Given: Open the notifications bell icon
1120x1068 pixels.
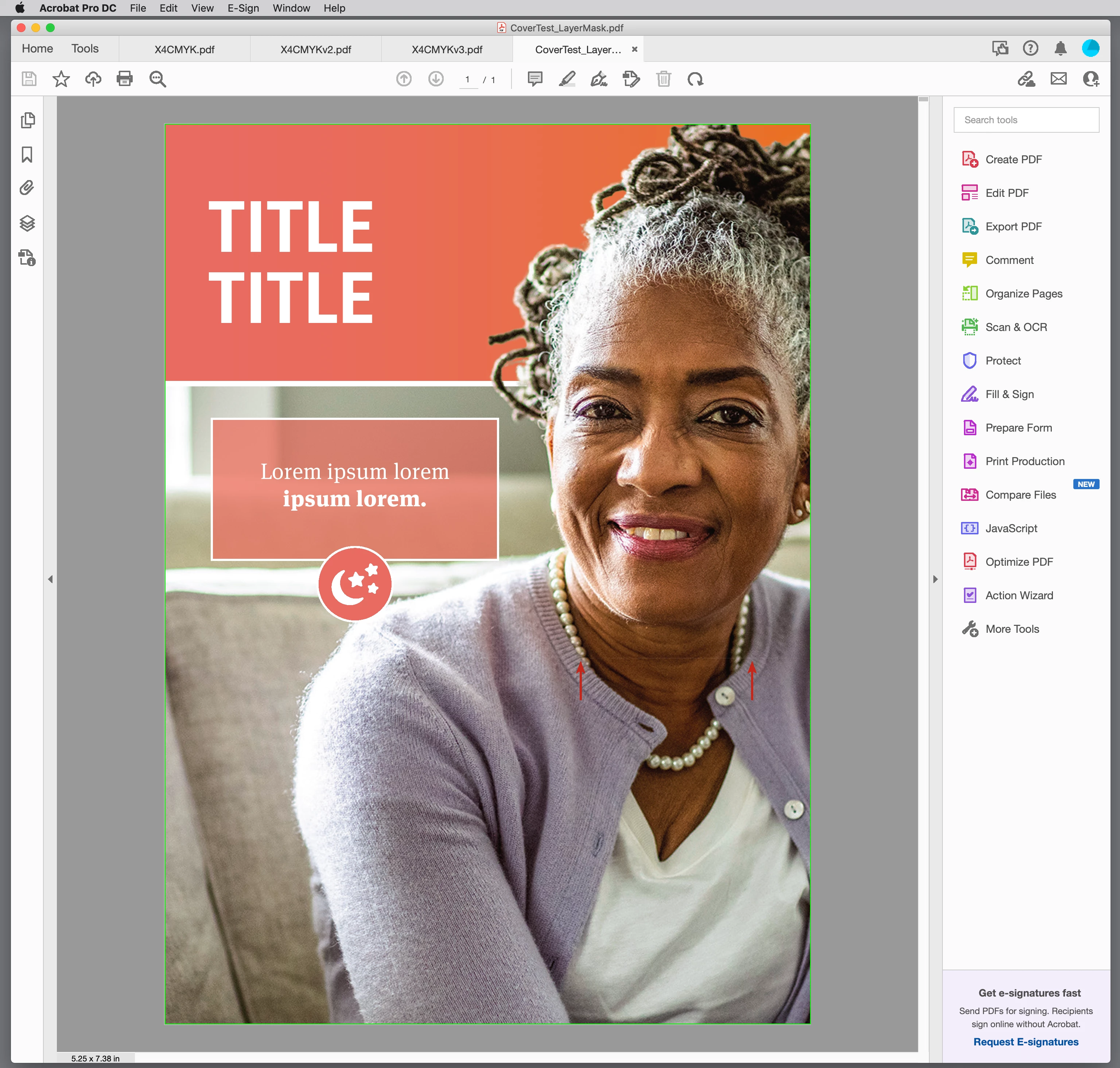Looking at the screenshot, I should [x=1060, y=48].
